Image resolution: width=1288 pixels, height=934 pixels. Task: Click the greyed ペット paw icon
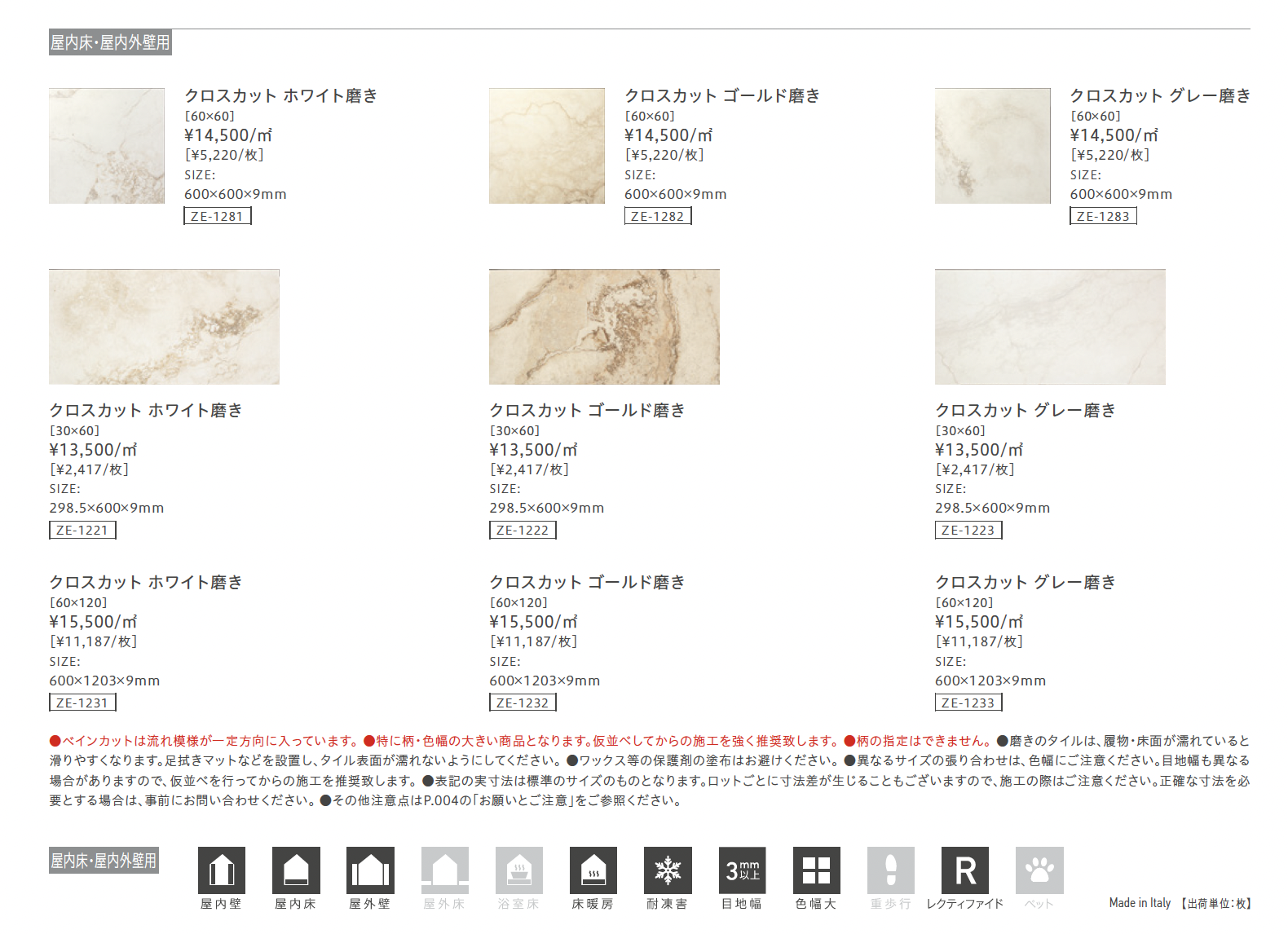click(x=1039, y=870)
